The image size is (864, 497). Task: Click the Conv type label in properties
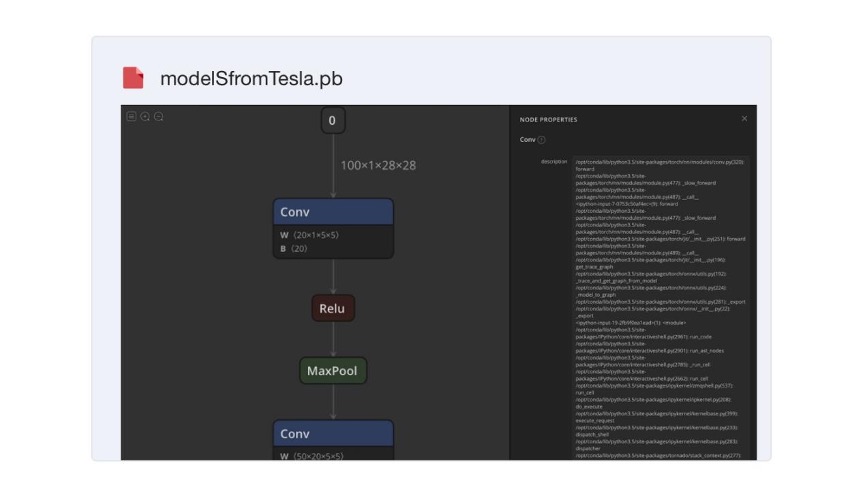click(x=527, y=140)
